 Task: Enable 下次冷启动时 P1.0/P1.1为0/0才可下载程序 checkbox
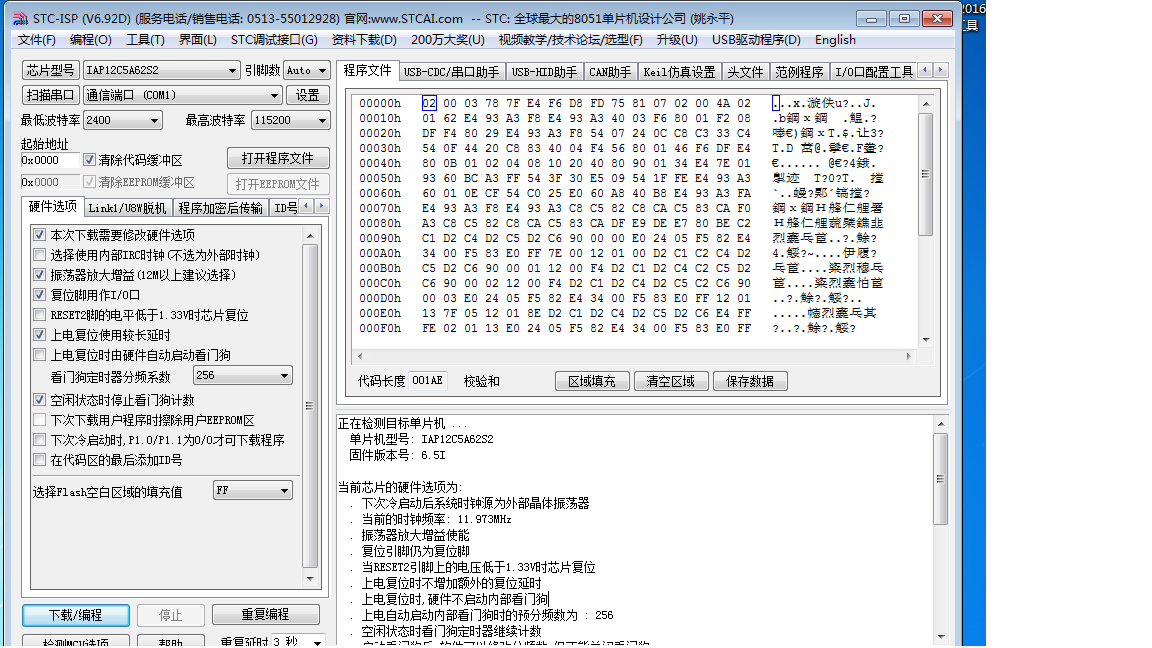(x=40, y=440)
